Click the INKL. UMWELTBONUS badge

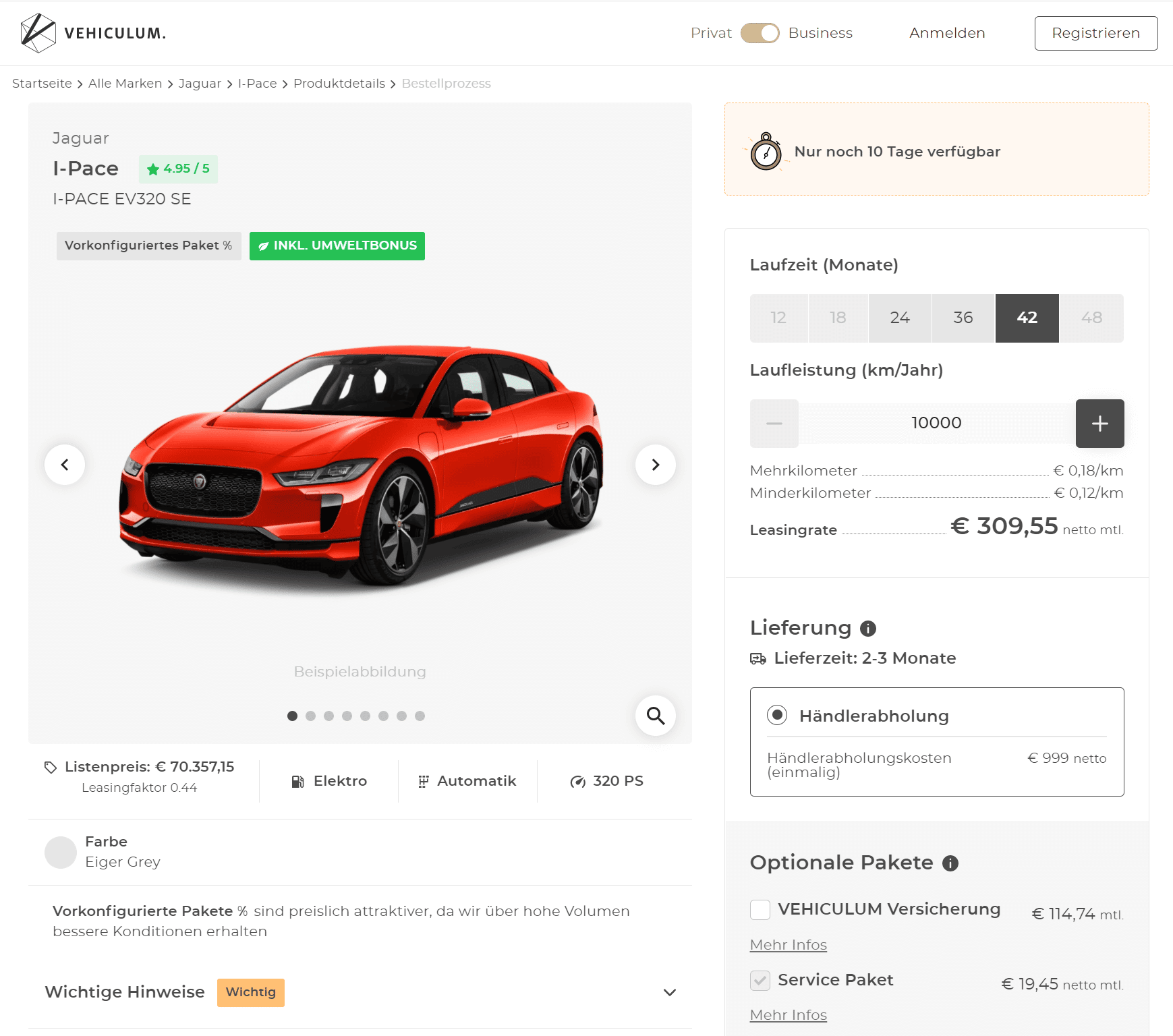click(x=337, y=246)
